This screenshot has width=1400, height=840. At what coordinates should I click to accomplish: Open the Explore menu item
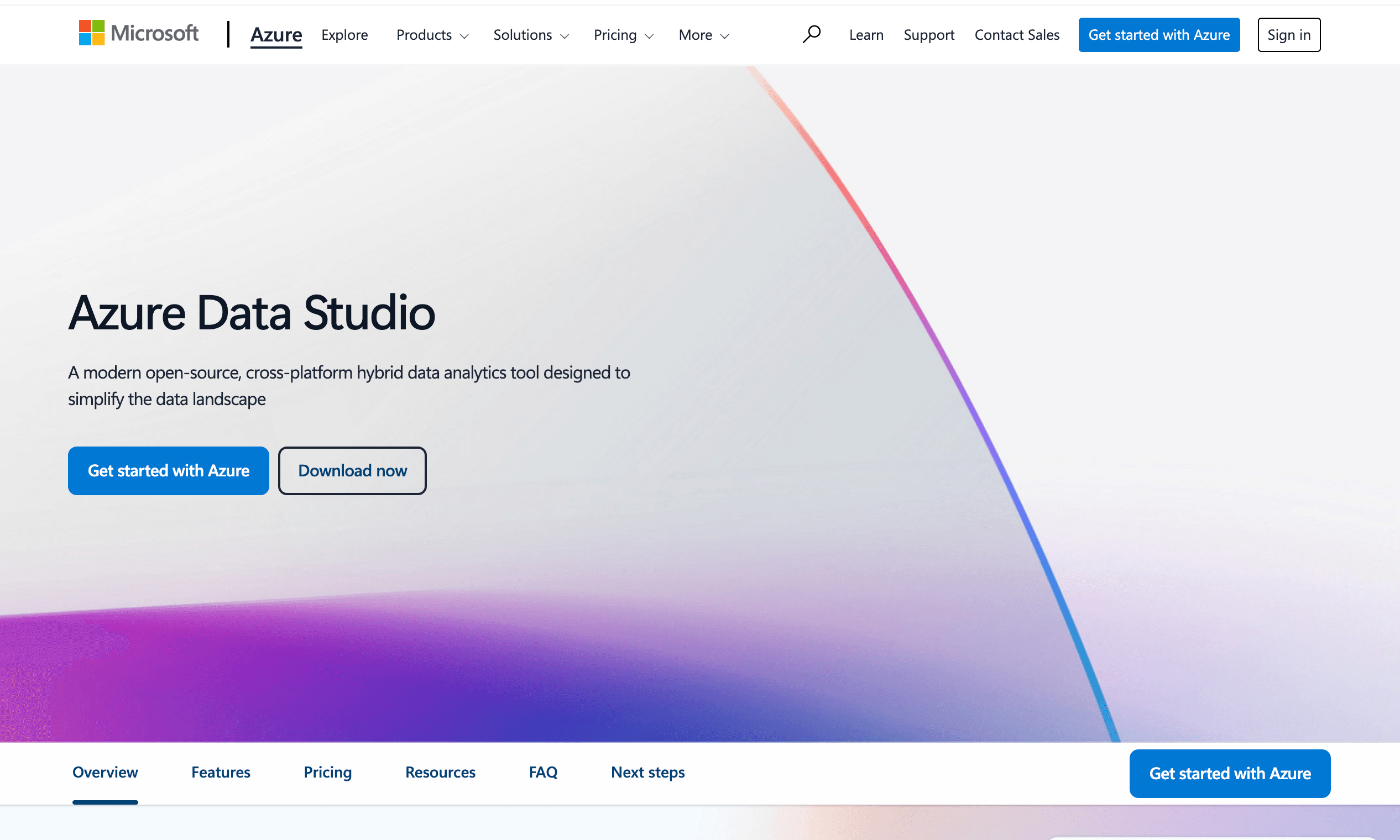coord(344,35)
